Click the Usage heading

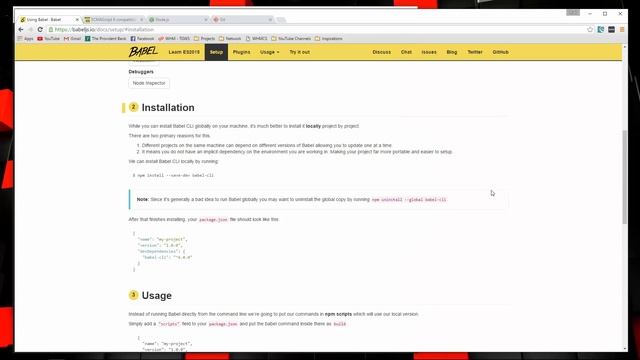[156, 296]
